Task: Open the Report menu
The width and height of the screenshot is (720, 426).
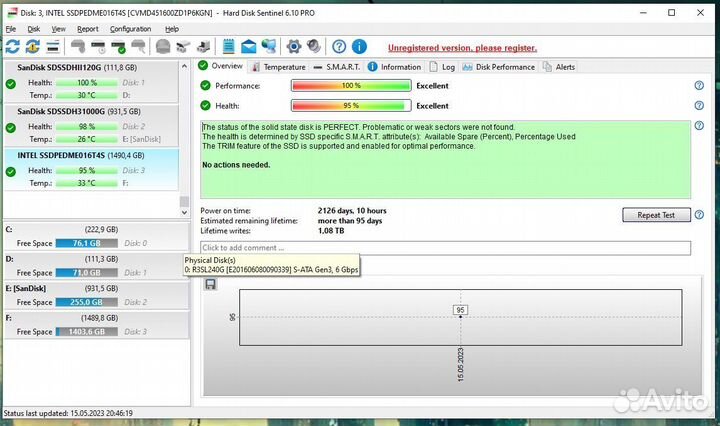Action: click(x=88, y=29)
